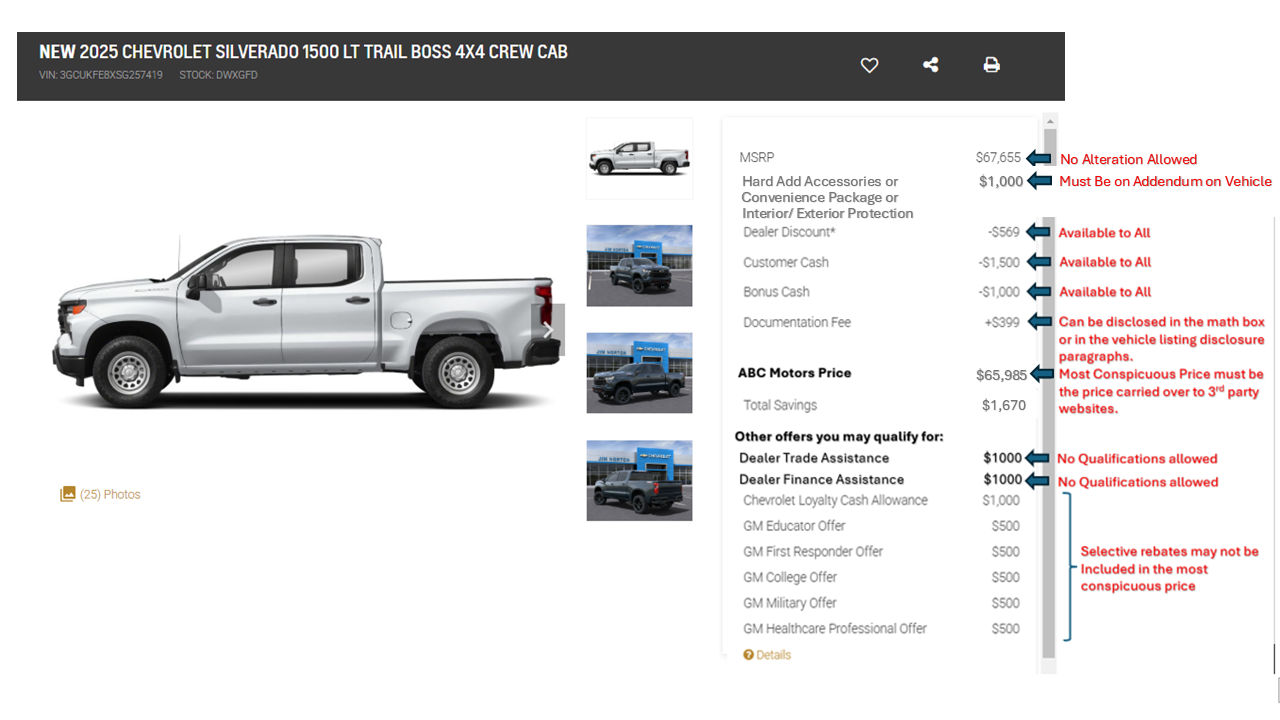Select the third dealership truck thumbnail
This screenshot has width=1280, height=720.
(x=639, y=373)
